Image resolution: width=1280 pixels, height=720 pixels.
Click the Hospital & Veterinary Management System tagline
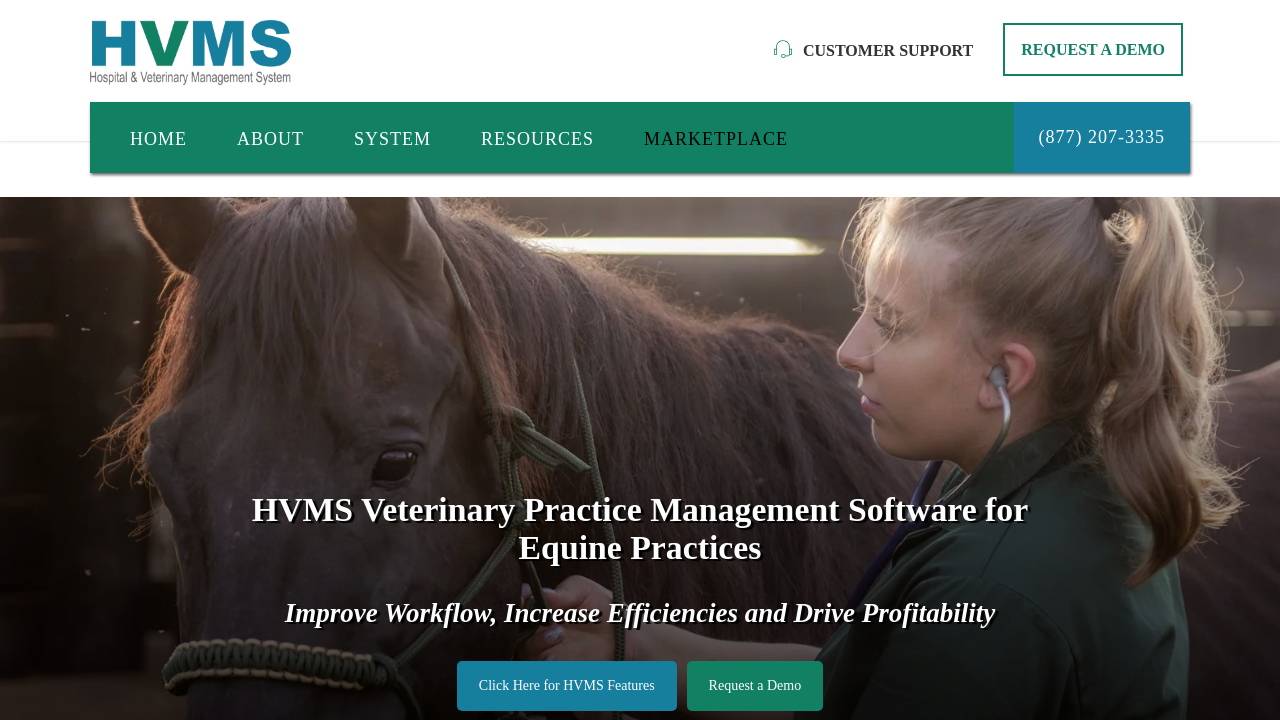(190, 77)
